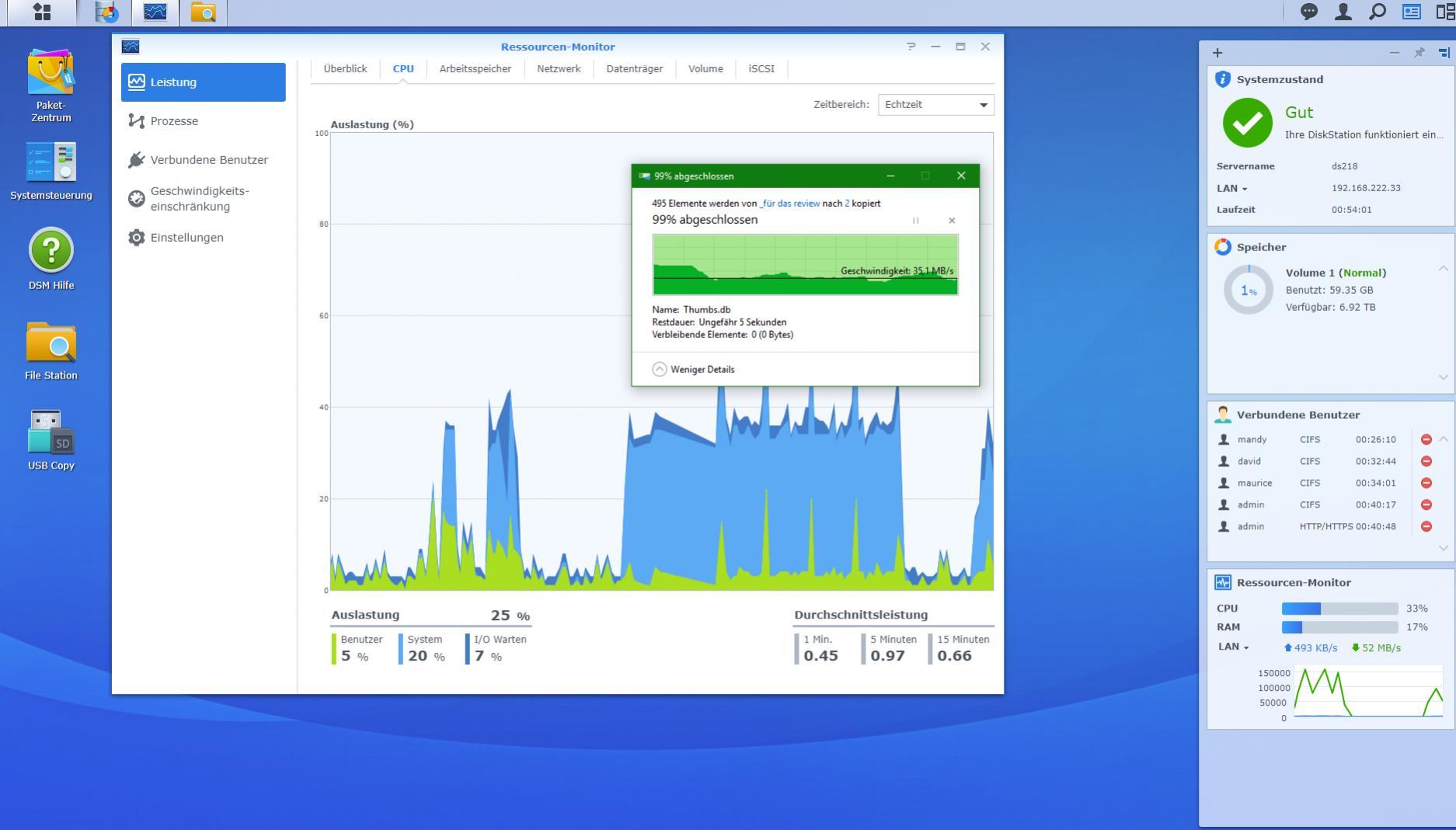Click the Ressourcen-Monitor help question mark
This screenshot has width=1456, height=830.
click(911, 47)
